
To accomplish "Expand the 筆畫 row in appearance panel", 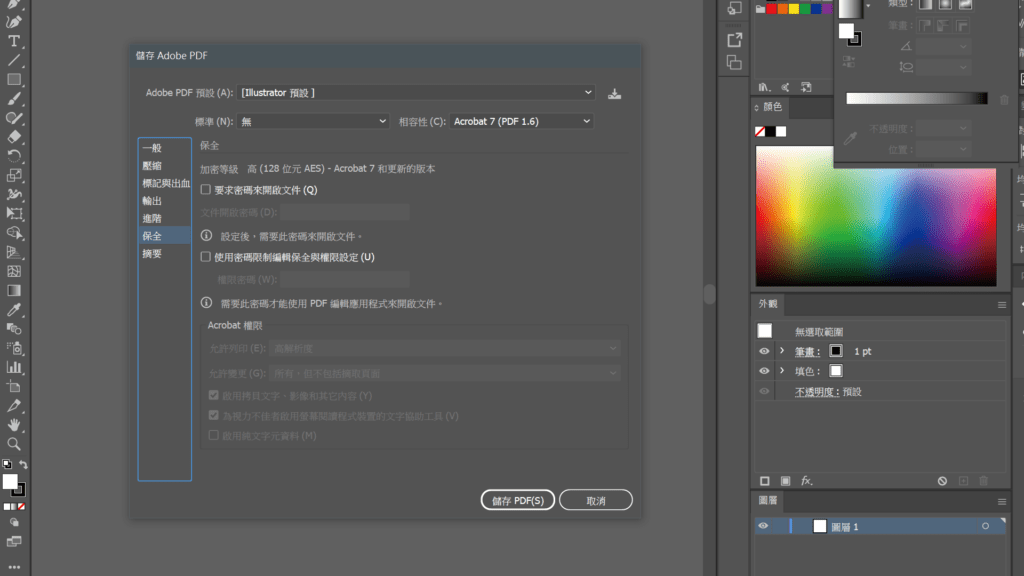I will (781, 351).
